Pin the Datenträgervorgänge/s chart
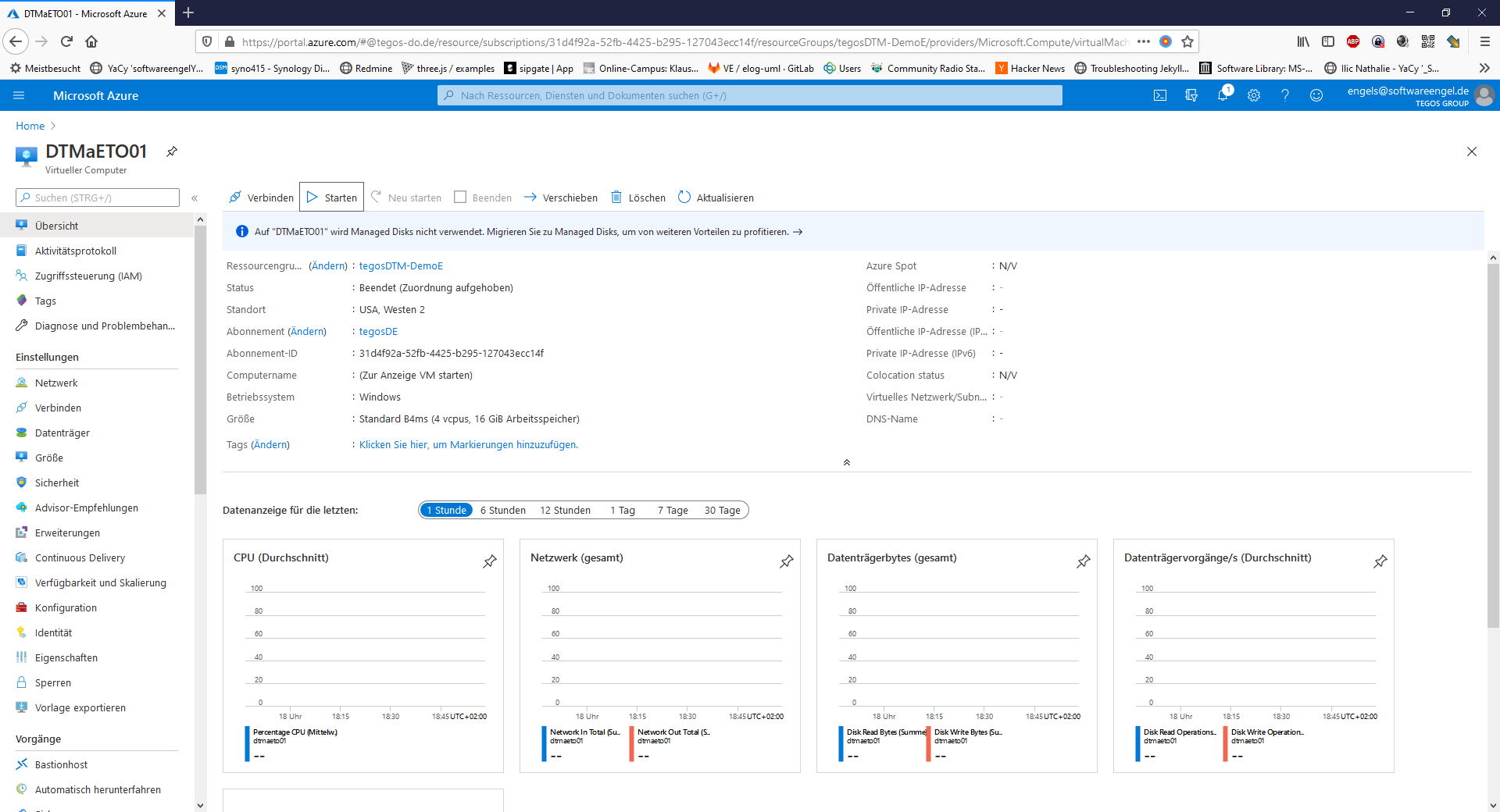 pyautogui.click(x=1380, y=561)
